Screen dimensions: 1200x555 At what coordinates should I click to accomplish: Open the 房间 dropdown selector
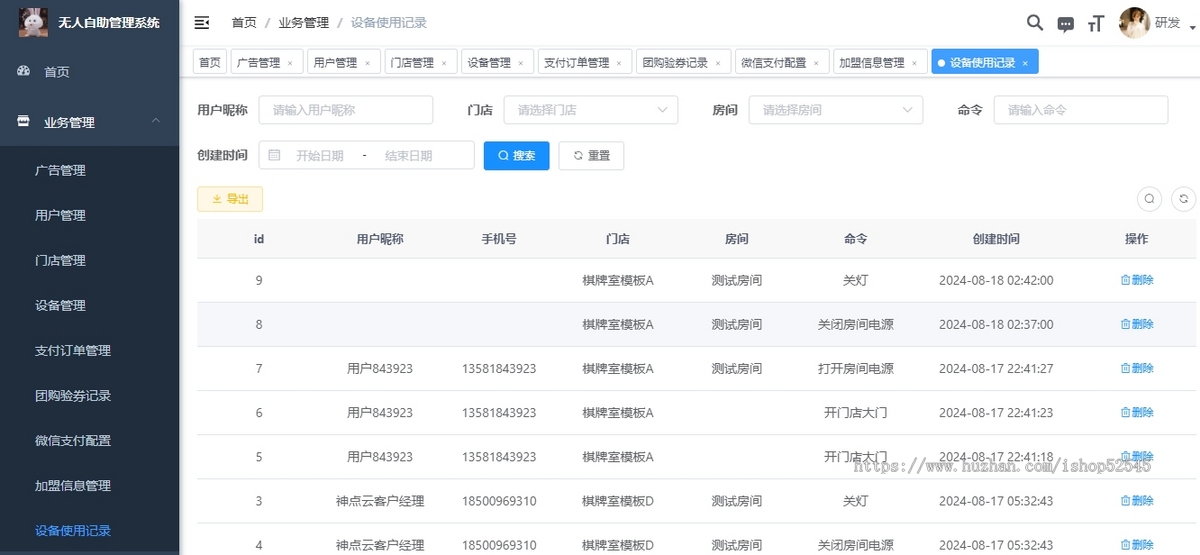pos(836,110)
